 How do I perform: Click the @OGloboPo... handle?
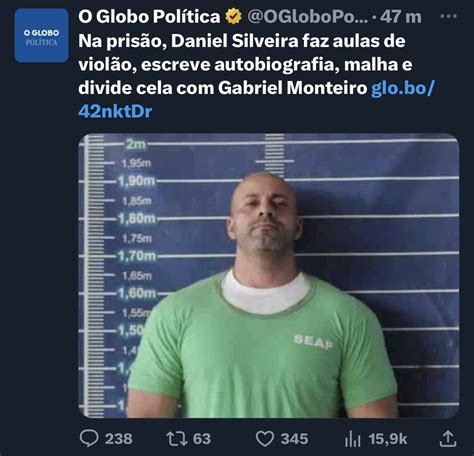pos(307,17)
